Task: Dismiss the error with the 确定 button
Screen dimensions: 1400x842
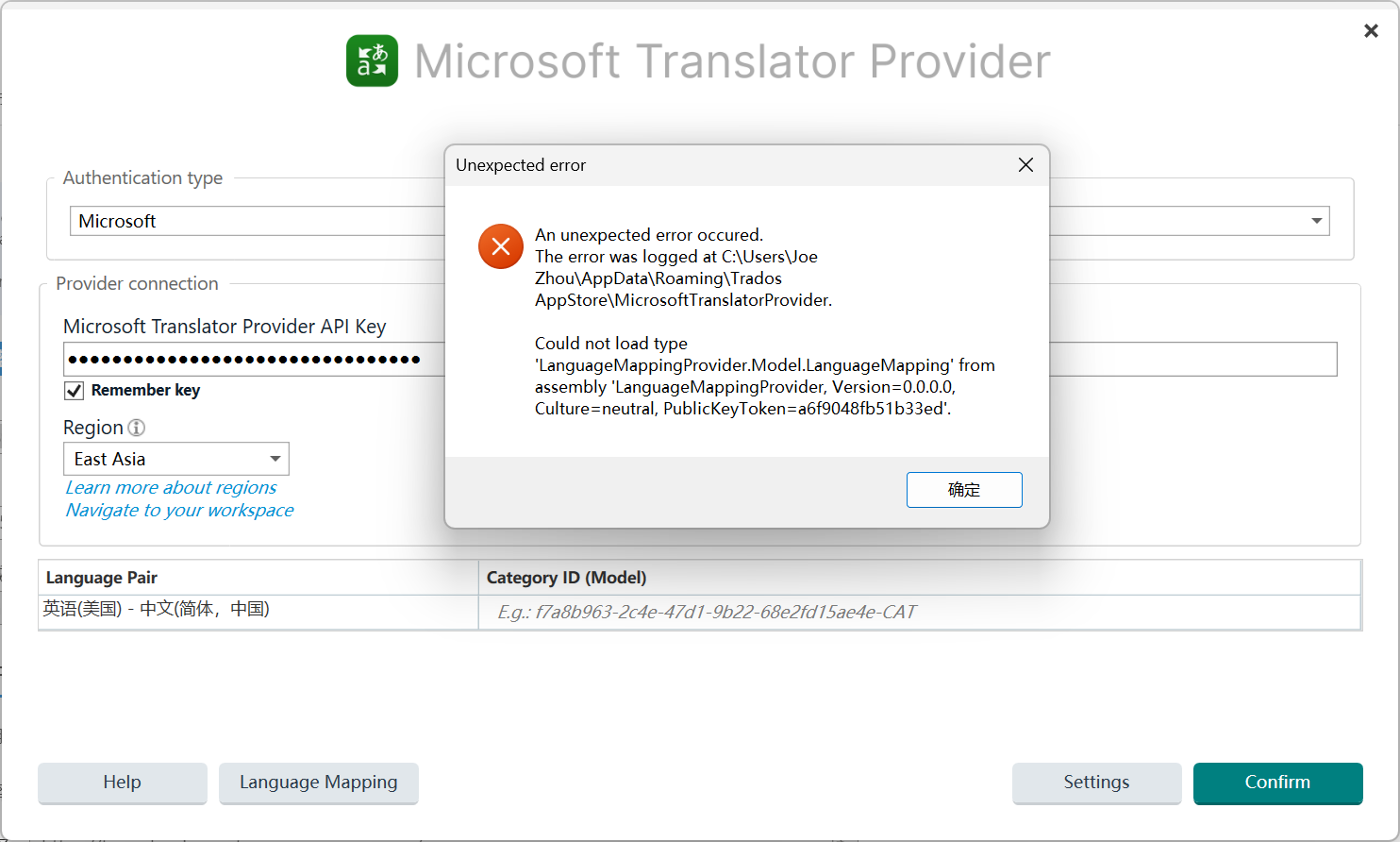Action: [x=963, y=490]
